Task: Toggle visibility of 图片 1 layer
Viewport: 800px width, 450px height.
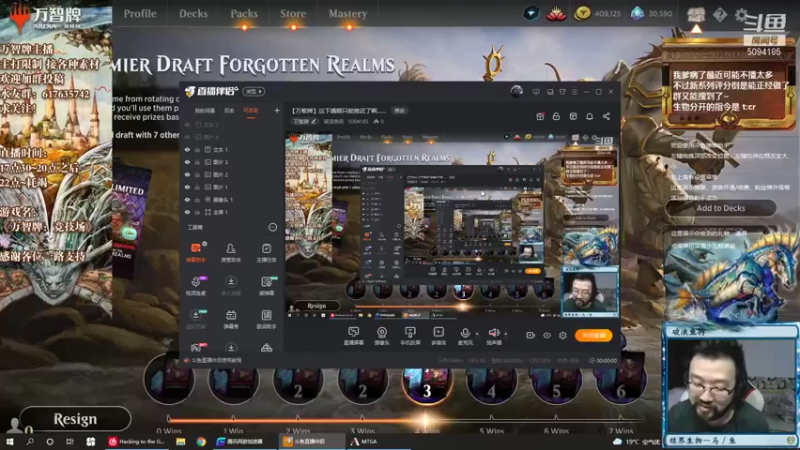Action: click(x=187, y=187)
